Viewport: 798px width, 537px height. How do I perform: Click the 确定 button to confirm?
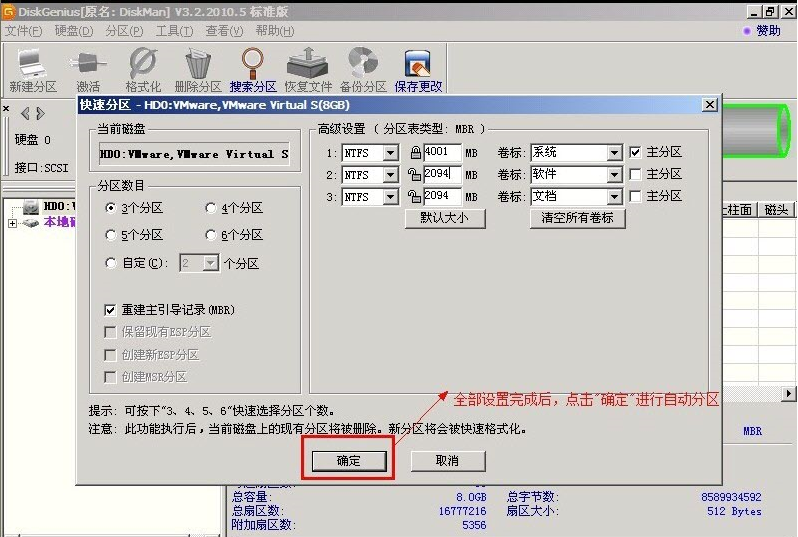click(347, 461)
